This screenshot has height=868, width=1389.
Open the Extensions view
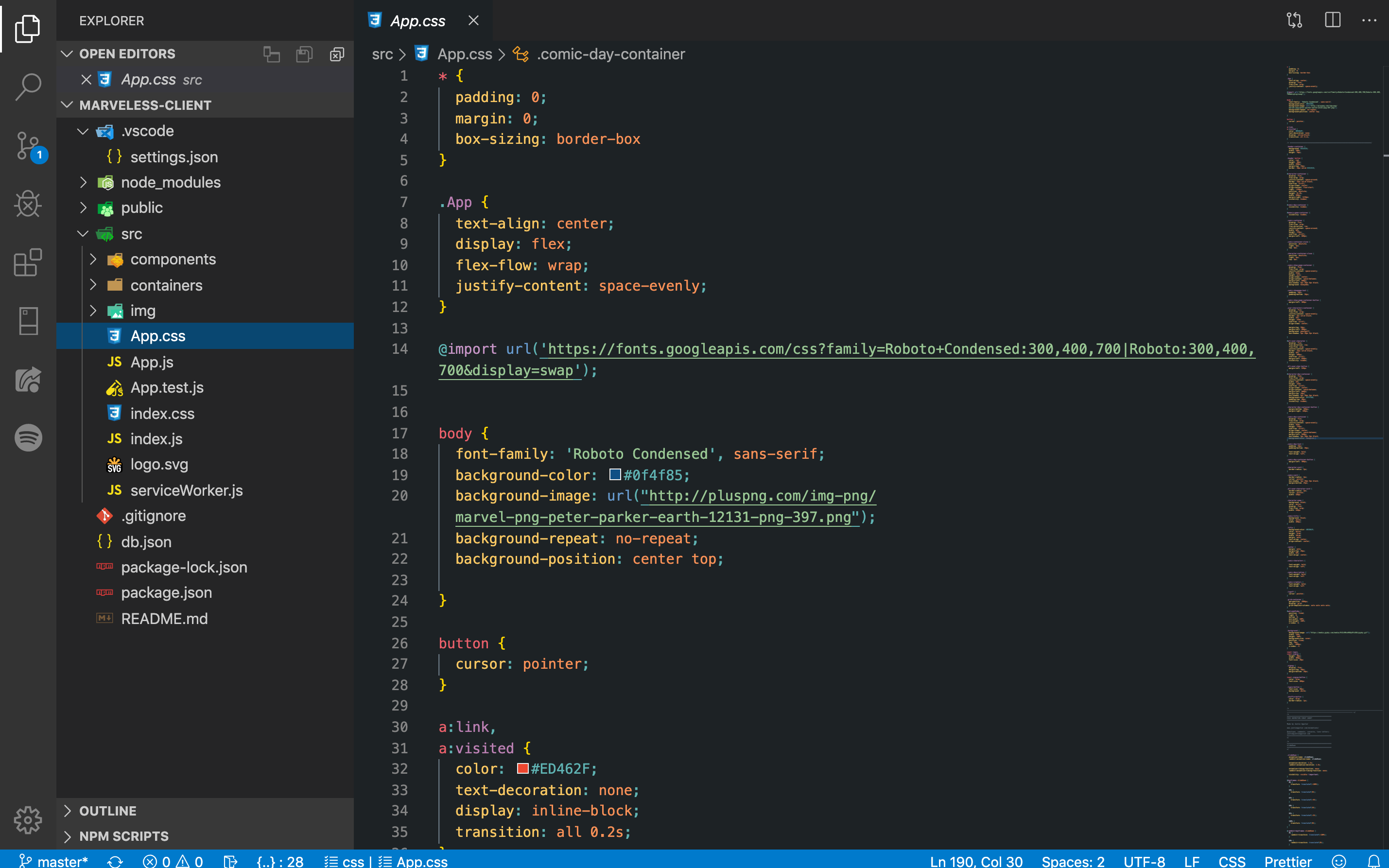point(28,263)
